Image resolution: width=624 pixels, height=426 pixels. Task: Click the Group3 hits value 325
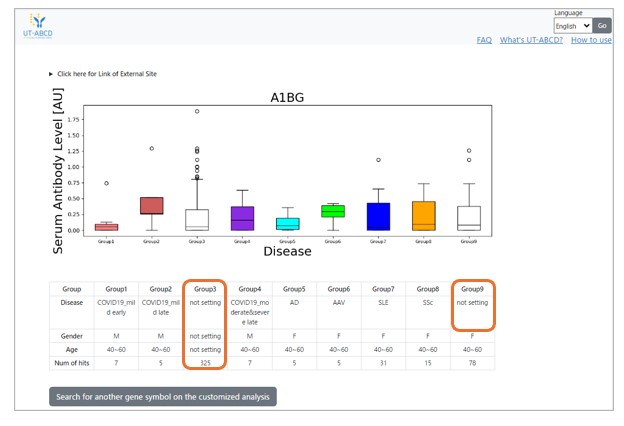click(x=205, y=362)
